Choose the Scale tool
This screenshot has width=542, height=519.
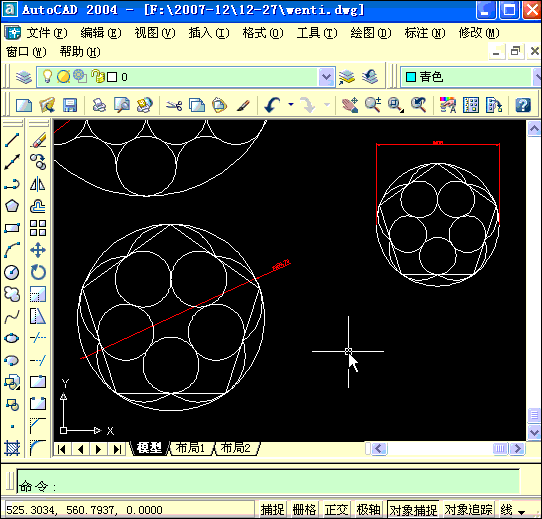(x=38, y=294)
